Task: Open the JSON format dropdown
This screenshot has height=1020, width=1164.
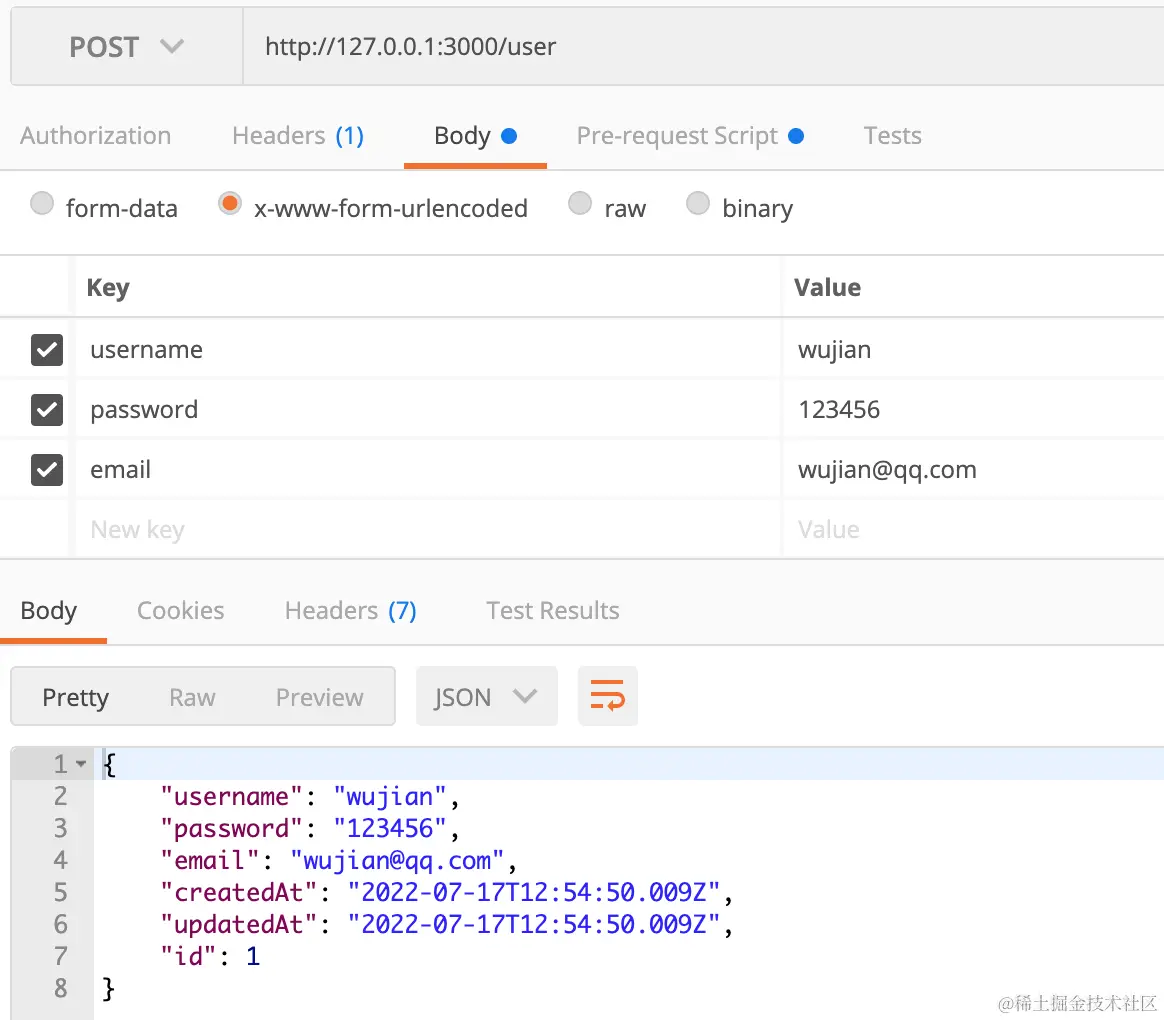Action: click(x=486, y=697)
